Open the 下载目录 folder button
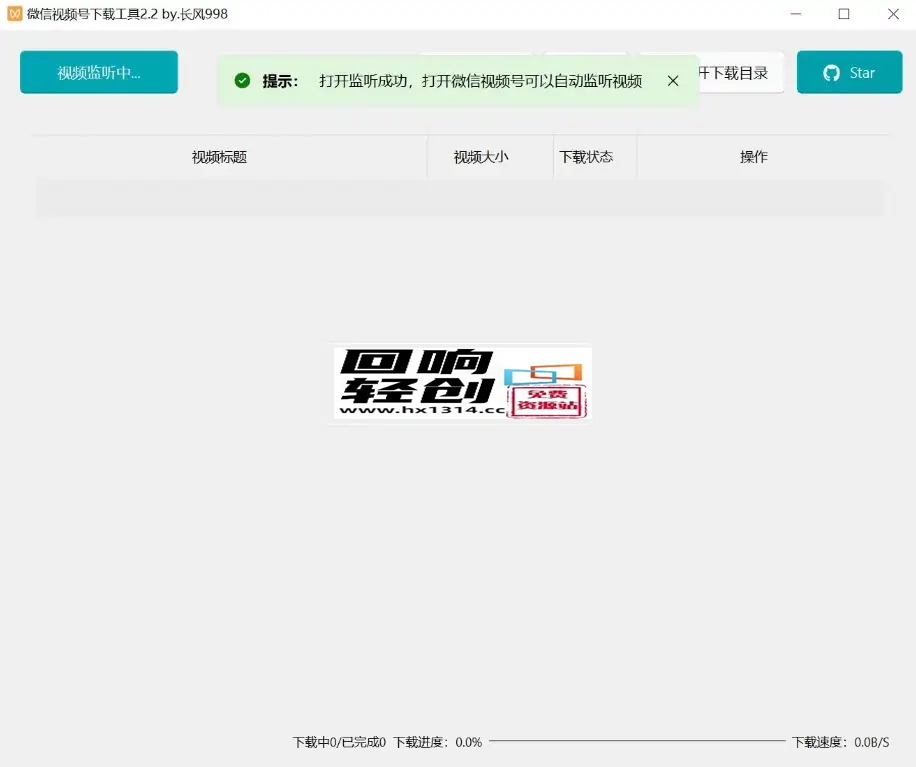Image resolution: width=916 pixels, height=767 pixels. coord(741,72)
